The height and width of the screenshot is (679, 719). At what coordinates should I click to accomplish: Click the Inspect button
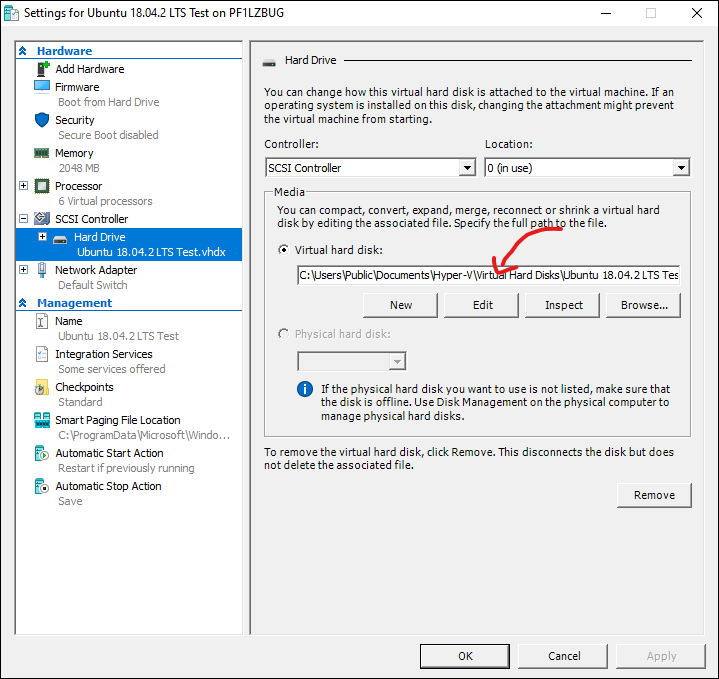point(563,305)
